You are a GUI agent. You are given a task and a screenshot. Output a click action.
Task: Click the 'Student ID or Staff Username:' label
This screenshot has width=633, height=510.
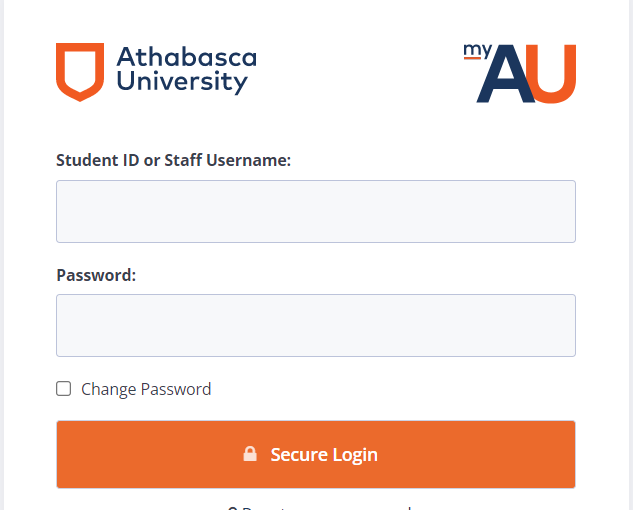click(x=173, y=159)
